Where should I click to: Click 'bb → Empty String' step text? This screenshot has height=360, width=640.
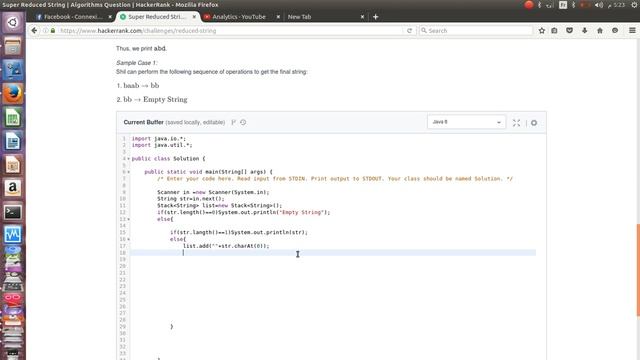155,100
